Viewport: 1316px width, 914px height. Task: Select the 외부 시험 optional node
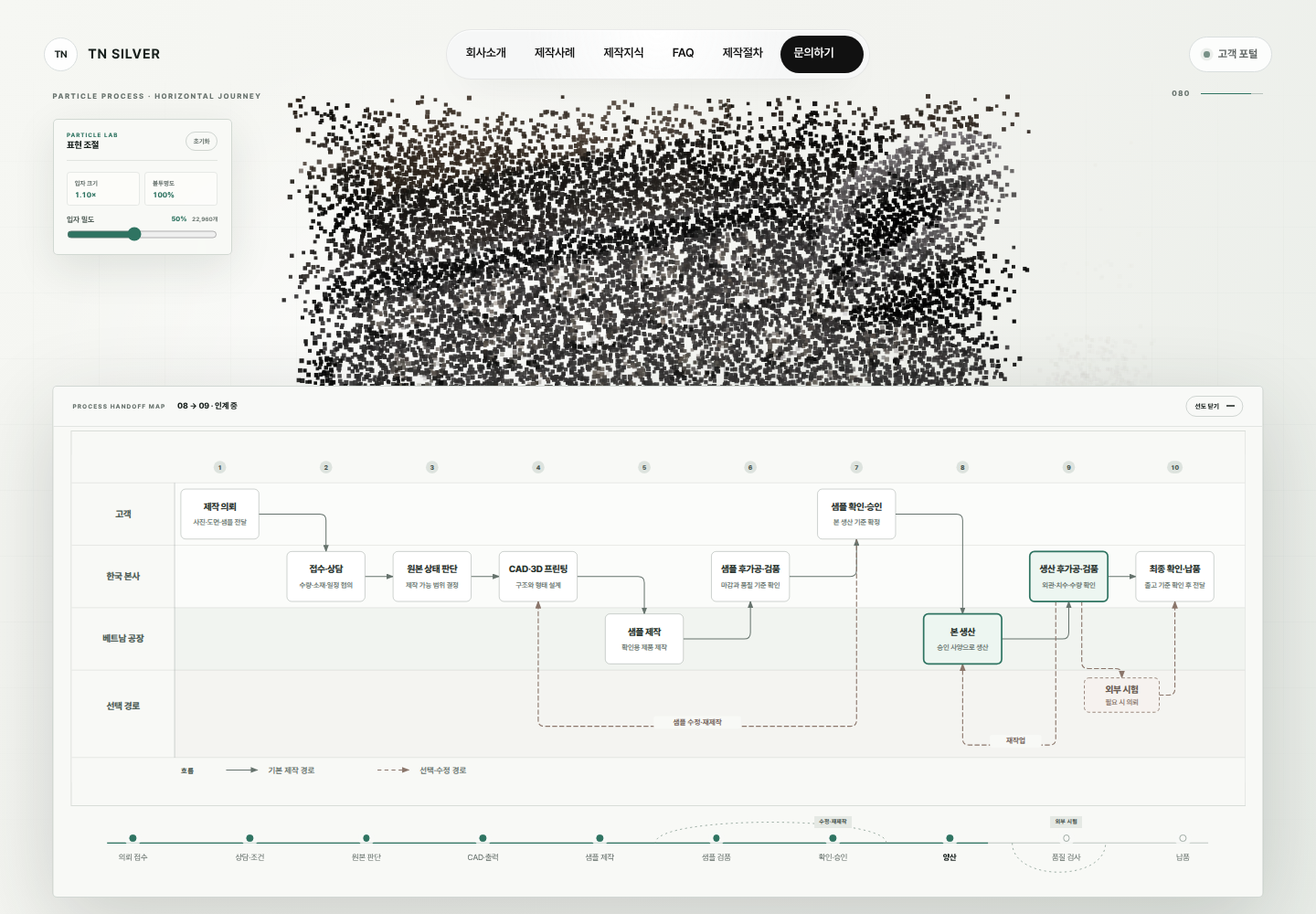[1121, 695]
